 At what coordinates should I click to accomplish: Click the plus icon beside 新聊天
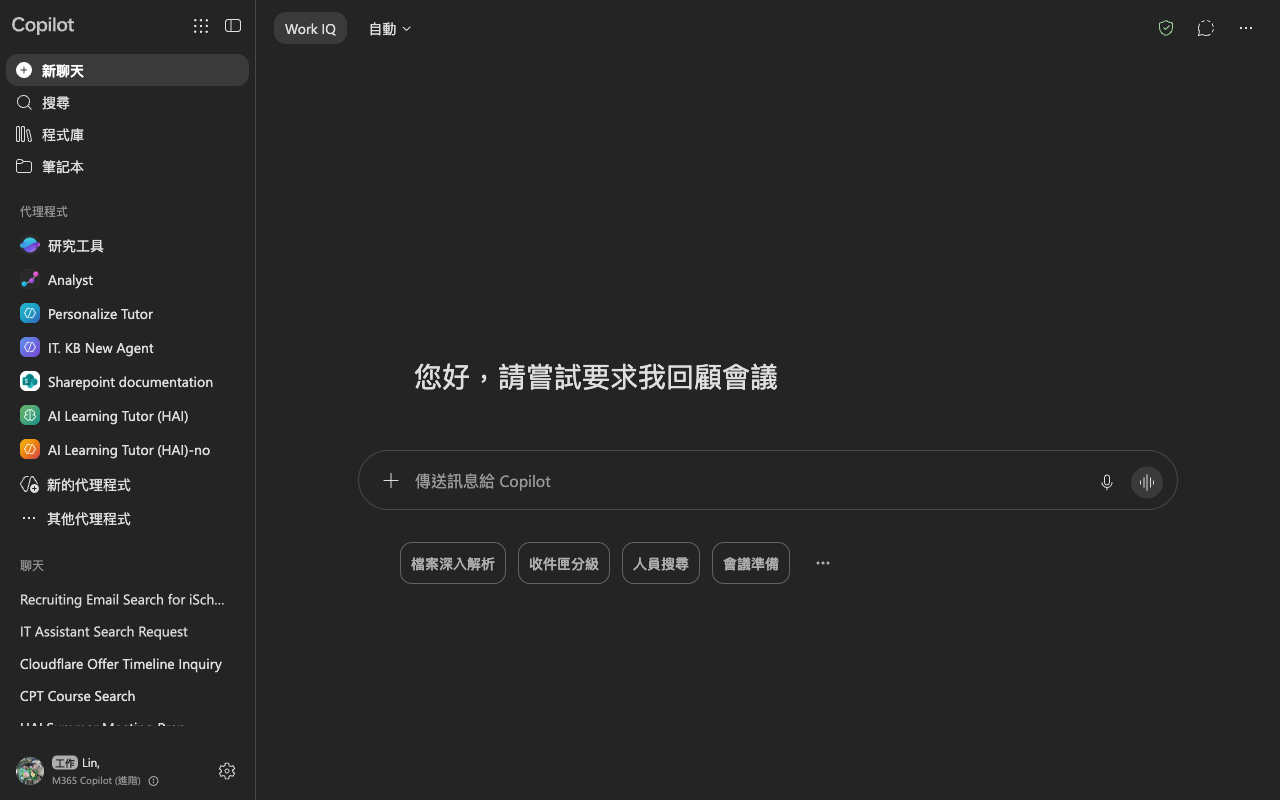click(x=25, y=70)
